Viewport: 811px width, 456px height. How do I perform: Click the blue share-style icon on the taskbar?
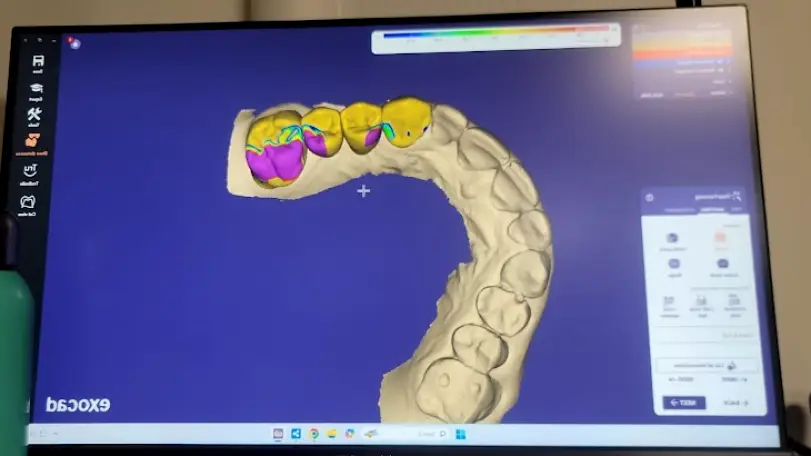coord(296,434)
